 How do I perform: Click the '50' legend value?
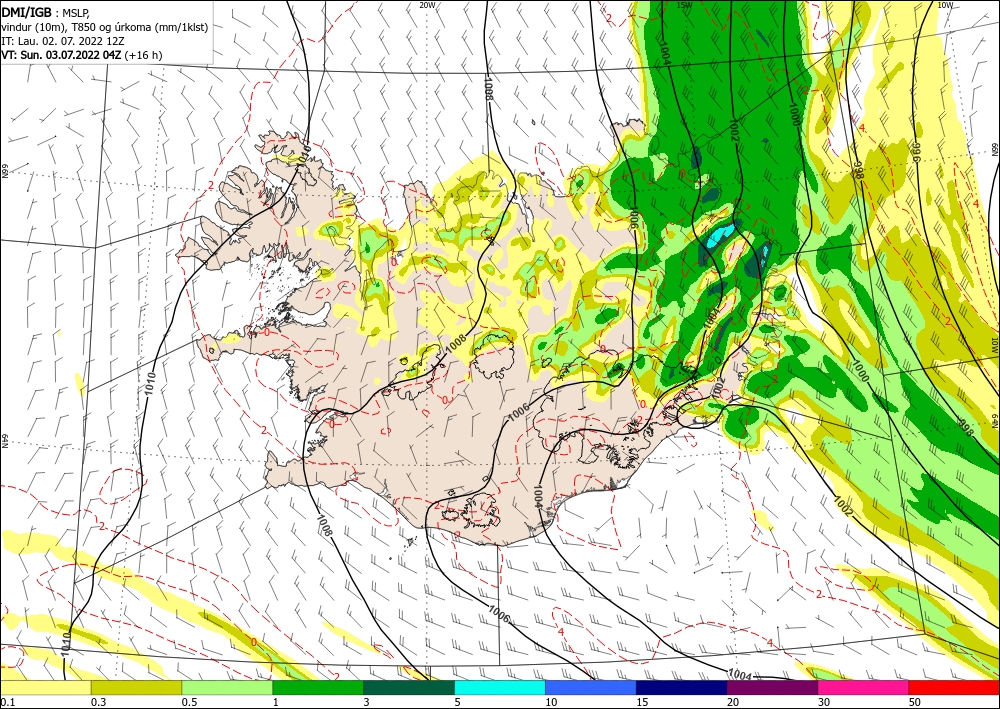(x=915, y=702)
